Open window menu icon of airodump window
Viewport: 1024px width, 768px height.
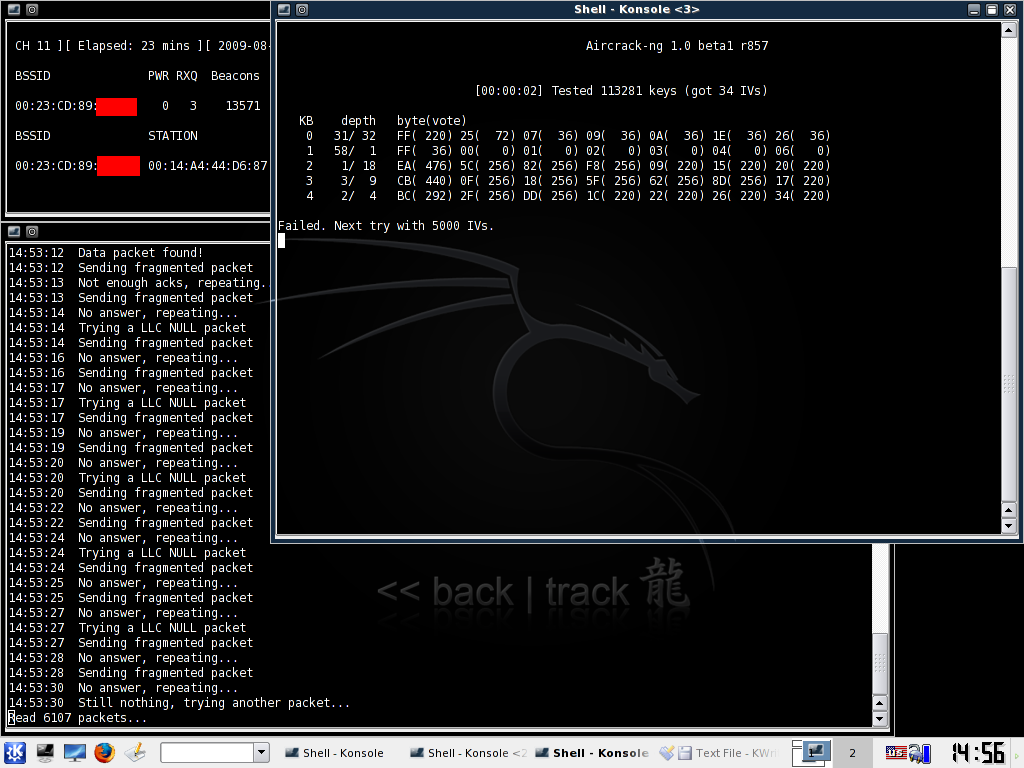coord(14,10)
